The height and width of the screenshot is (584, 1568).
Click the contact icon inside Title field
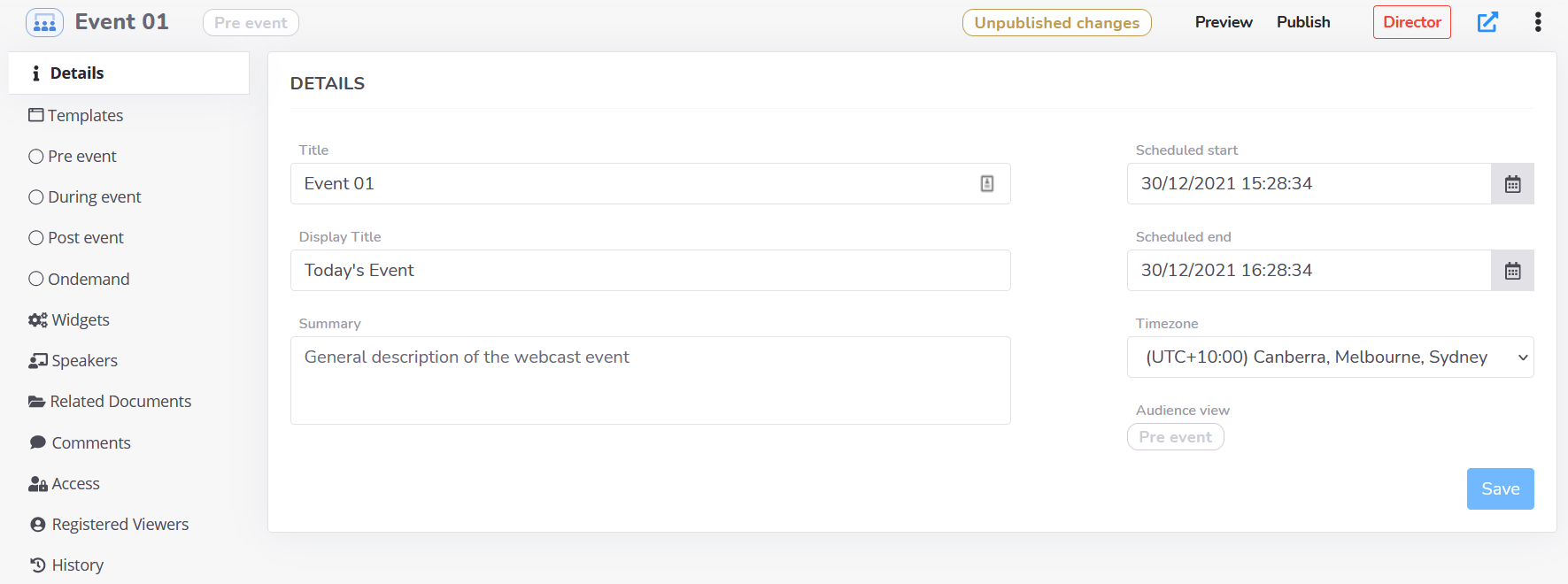tap(987, 184)
